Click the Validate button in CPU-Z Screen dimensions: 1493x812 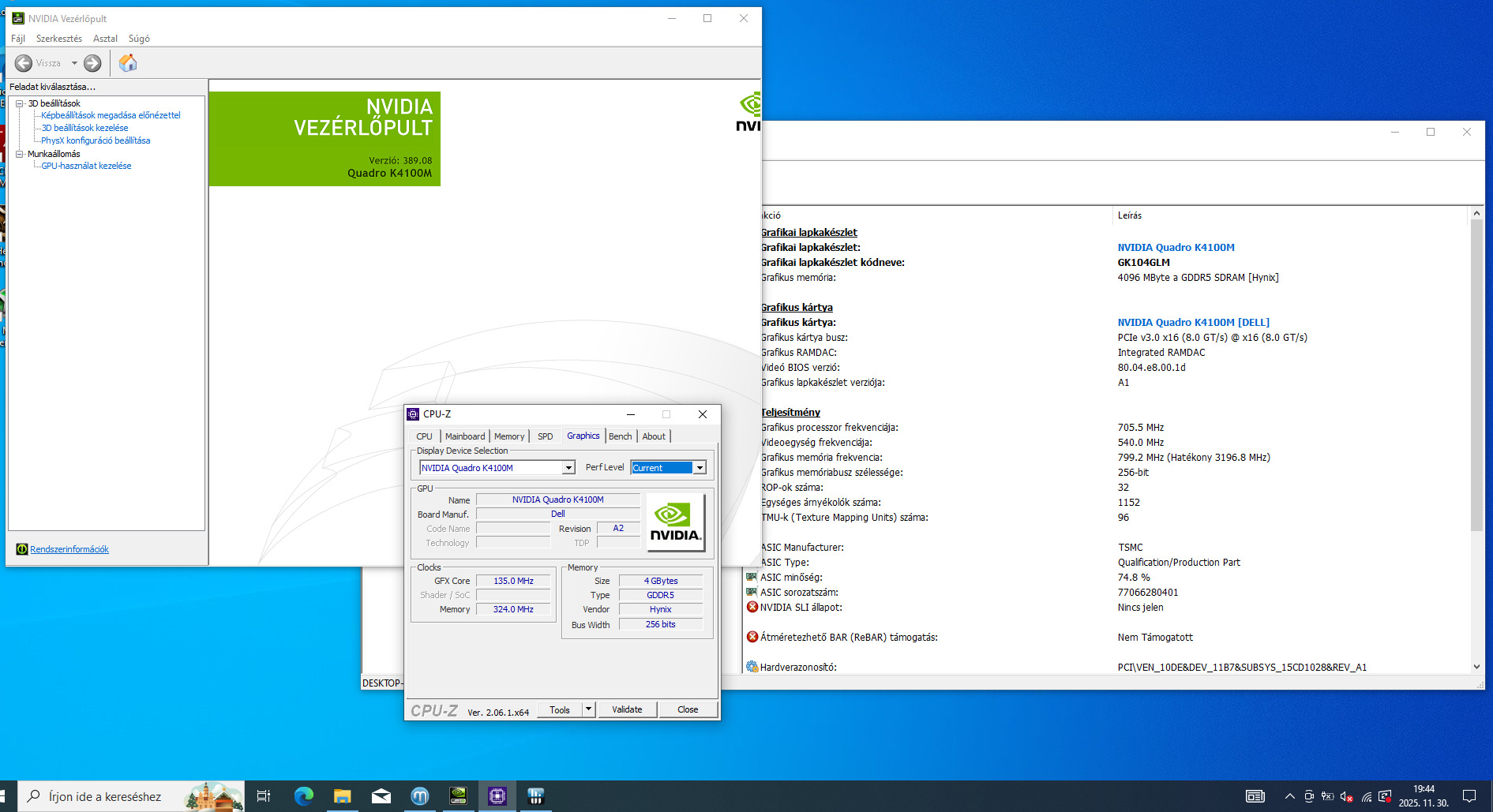coord(627,709)
